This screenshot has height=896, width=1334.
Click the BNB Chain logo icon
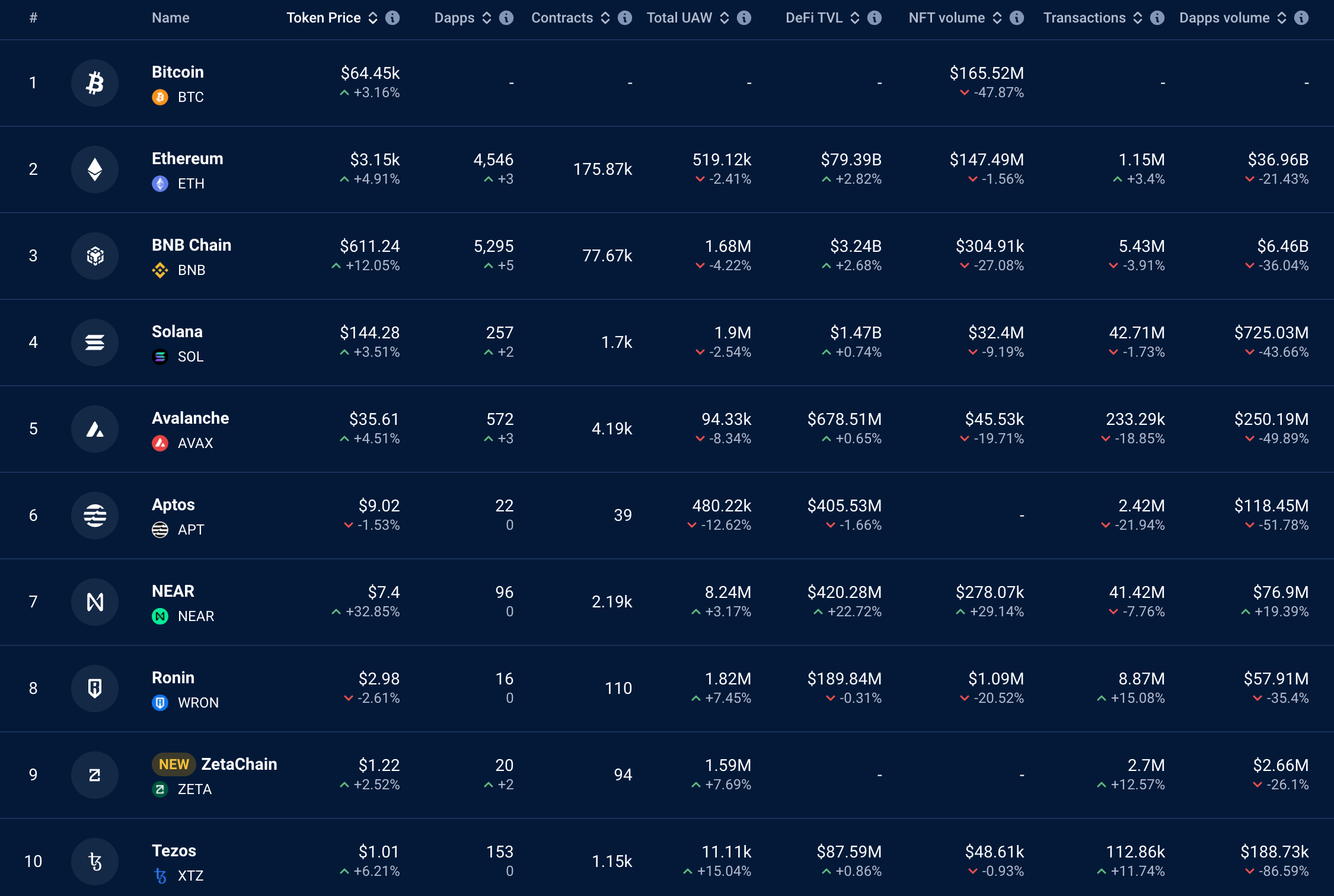[95, 256]
